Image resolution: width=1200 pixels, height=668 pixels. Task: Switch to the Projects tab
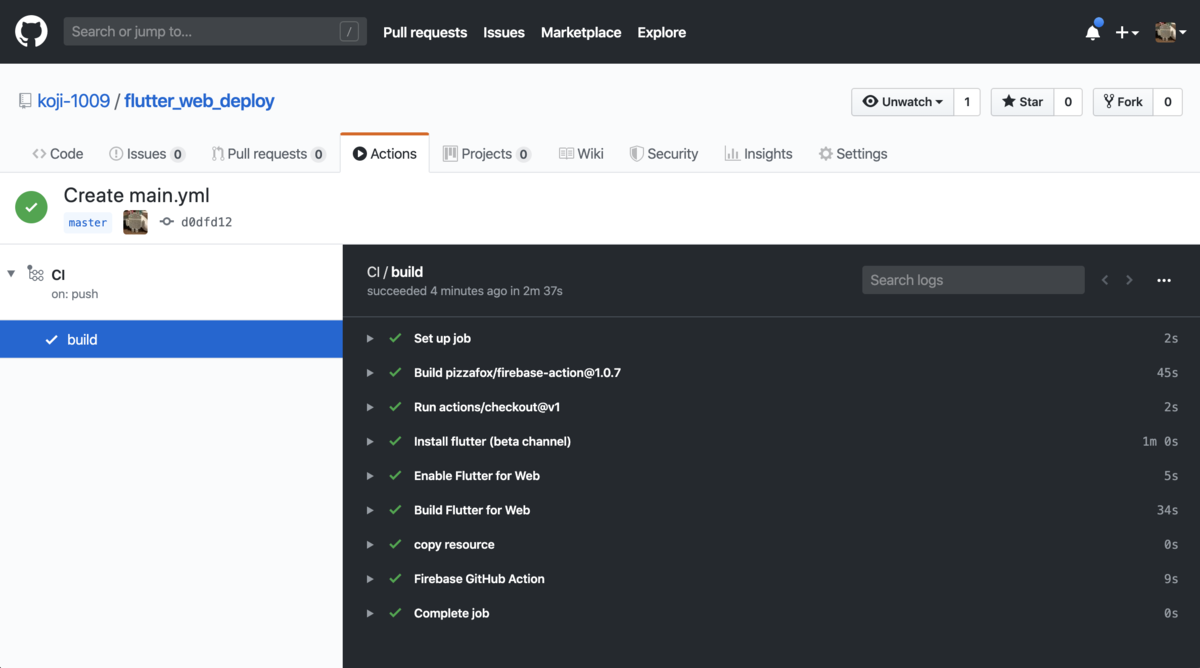pos(487,154)
